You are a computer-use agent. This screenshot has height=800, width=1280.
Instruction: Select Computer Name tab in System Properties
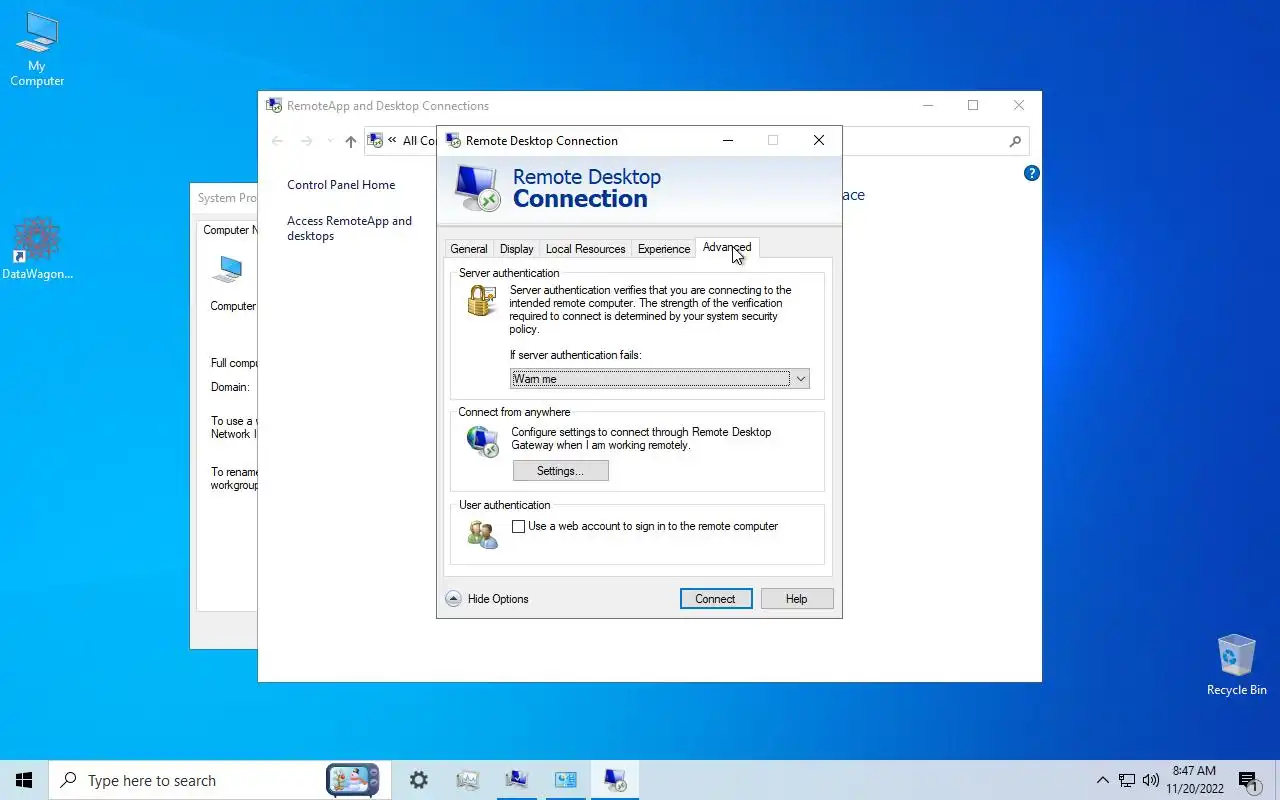point(230,230)
